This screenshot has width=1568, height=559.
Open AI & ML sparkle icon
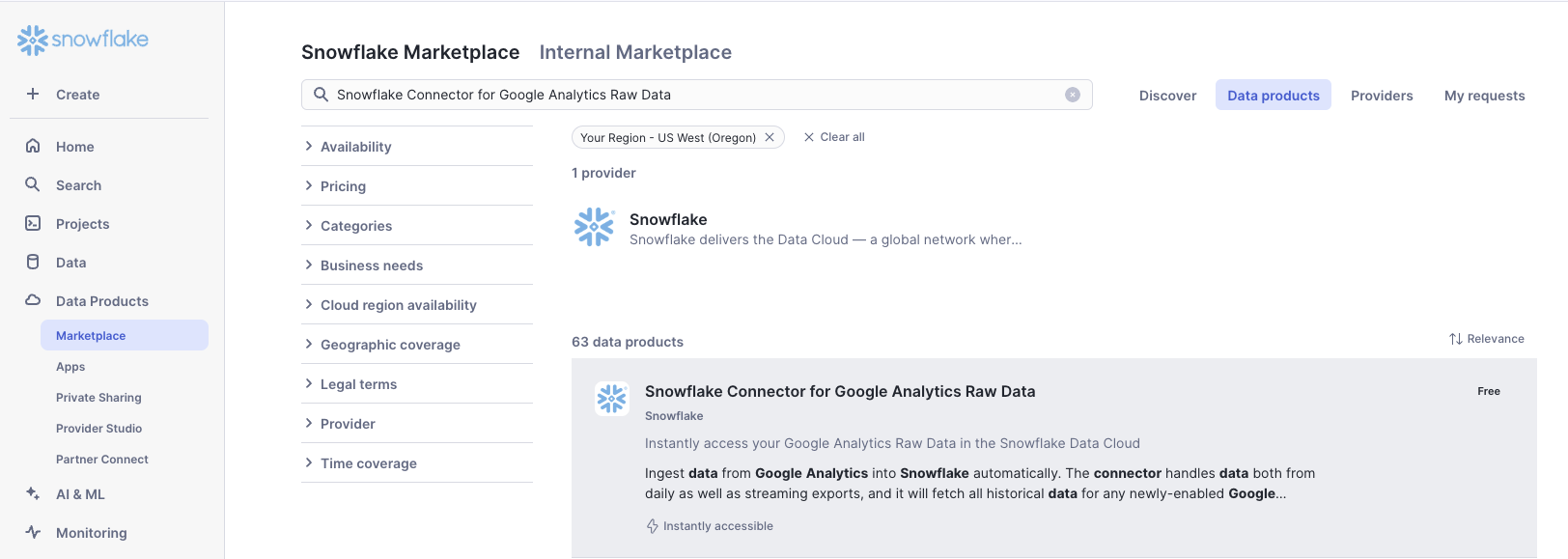(33, 493)
